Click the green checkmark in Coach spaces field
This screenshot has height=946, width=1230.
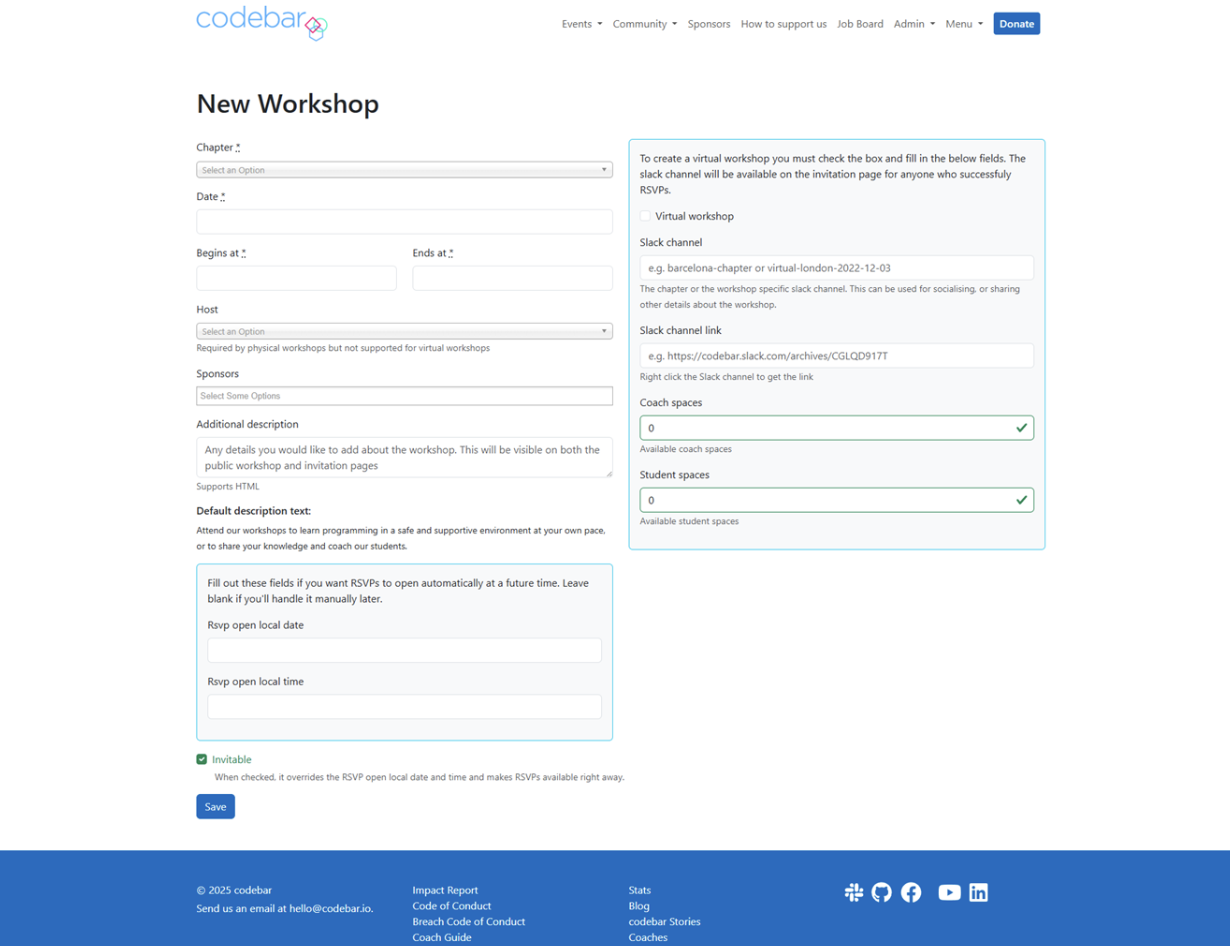pyautogui.click(x=1021, y=427)
